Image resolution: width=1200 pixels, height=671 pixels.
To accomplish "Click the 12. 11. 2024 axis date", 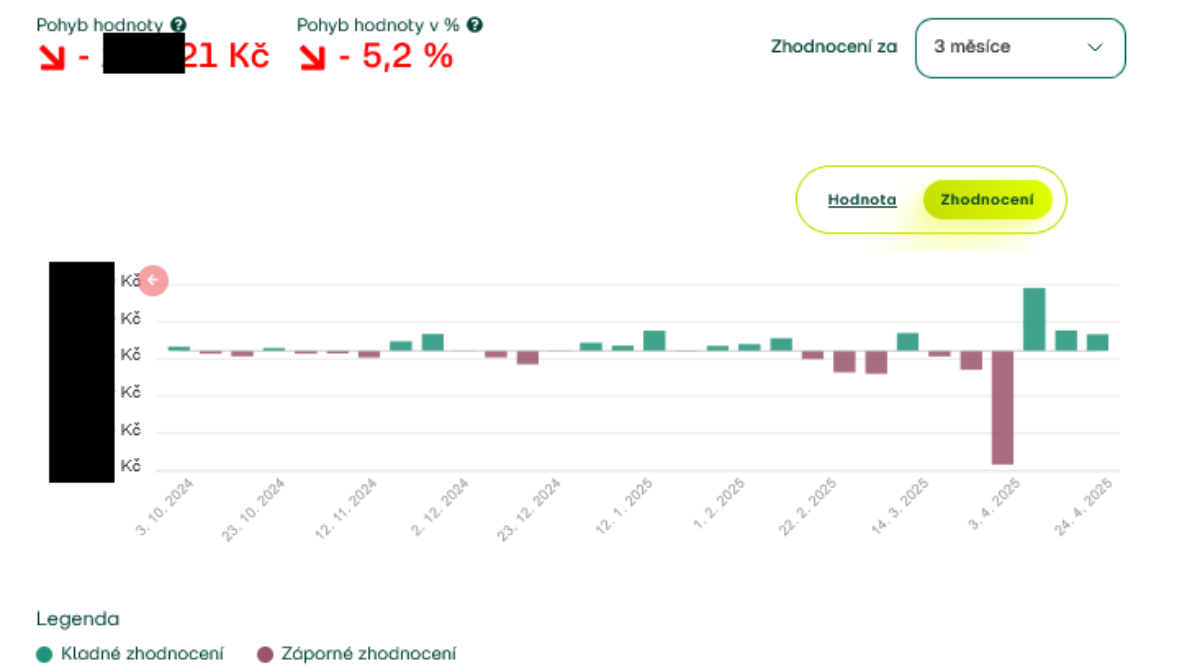I will (x=347, y=509).
